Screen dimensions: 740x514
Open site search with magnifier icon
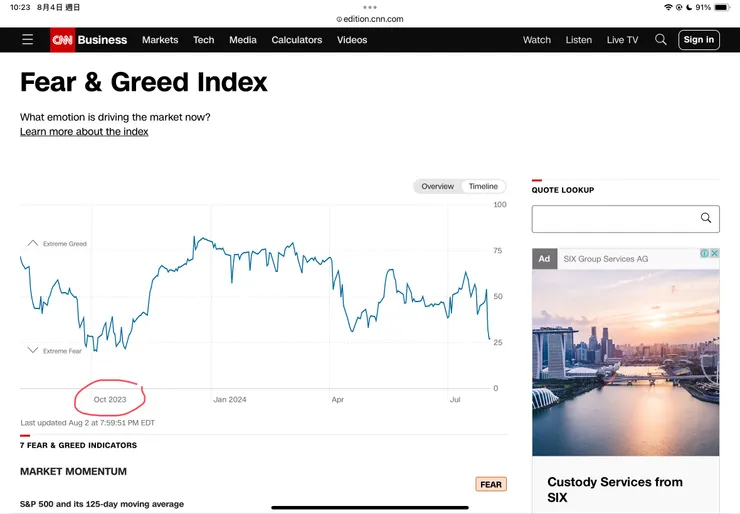coord(661,40)
